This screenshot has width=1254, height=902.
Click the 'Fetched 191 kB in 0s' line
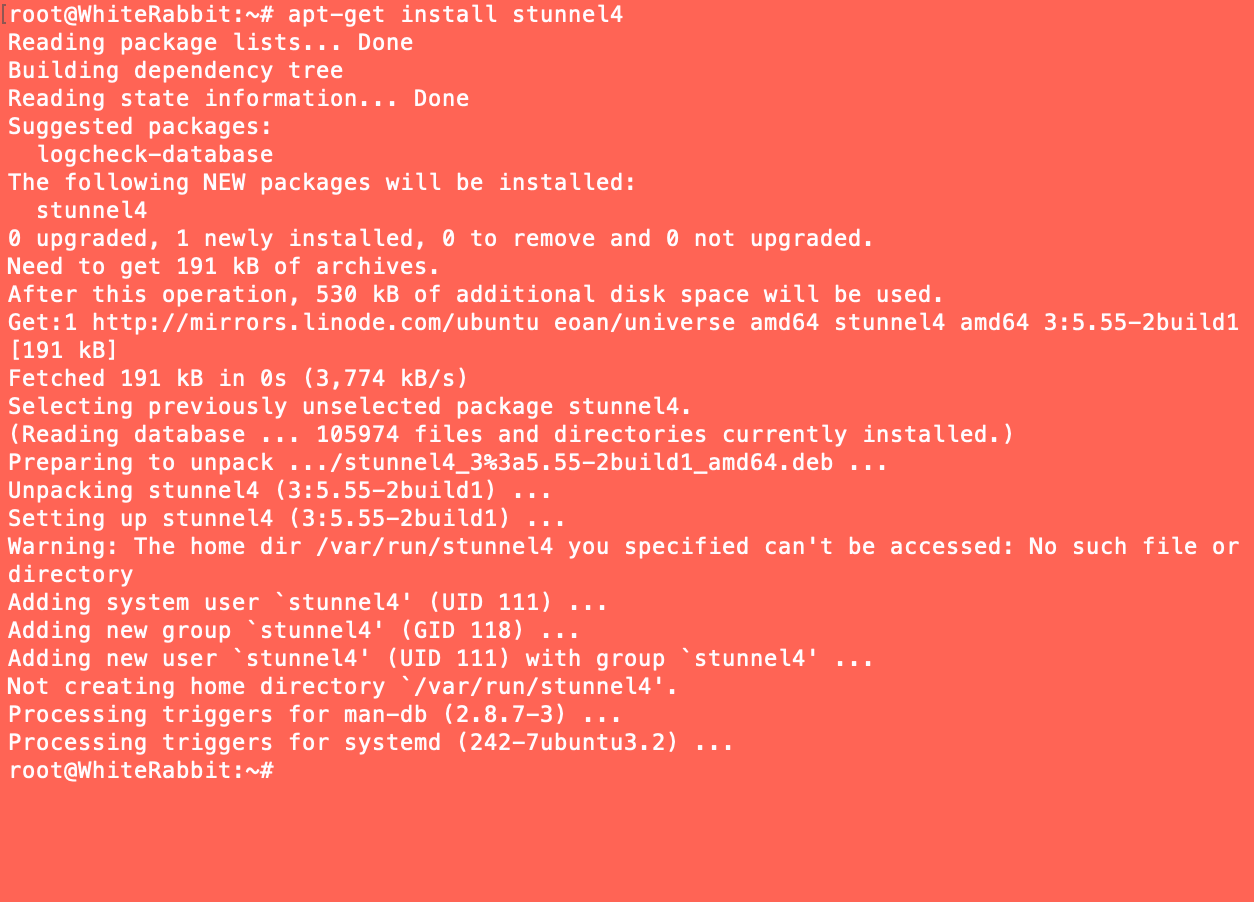coord(238,379)
